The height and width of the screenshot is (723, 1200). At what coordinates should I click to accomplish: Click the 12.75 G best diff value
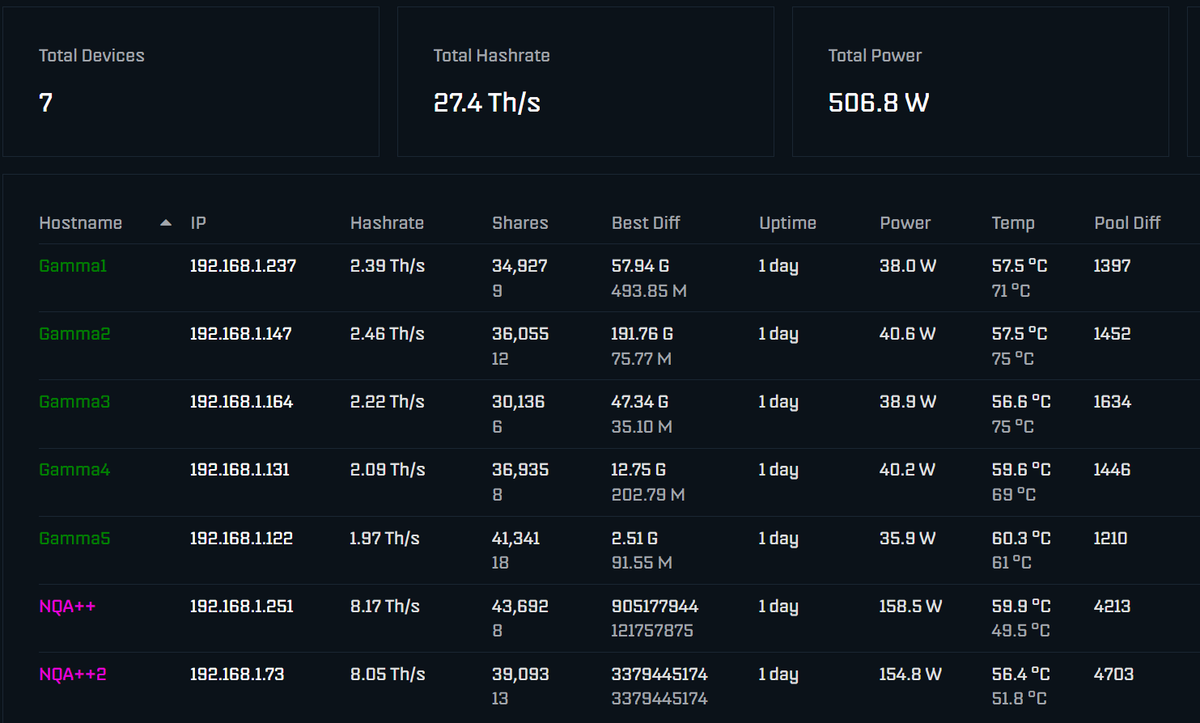coord(639,470)
